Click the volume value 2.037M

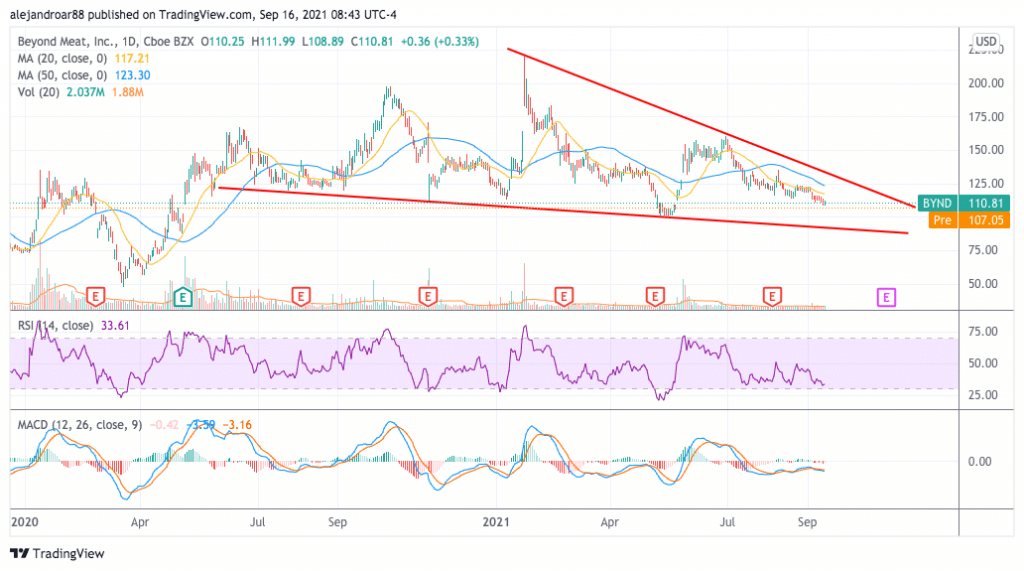click(86, 92)
